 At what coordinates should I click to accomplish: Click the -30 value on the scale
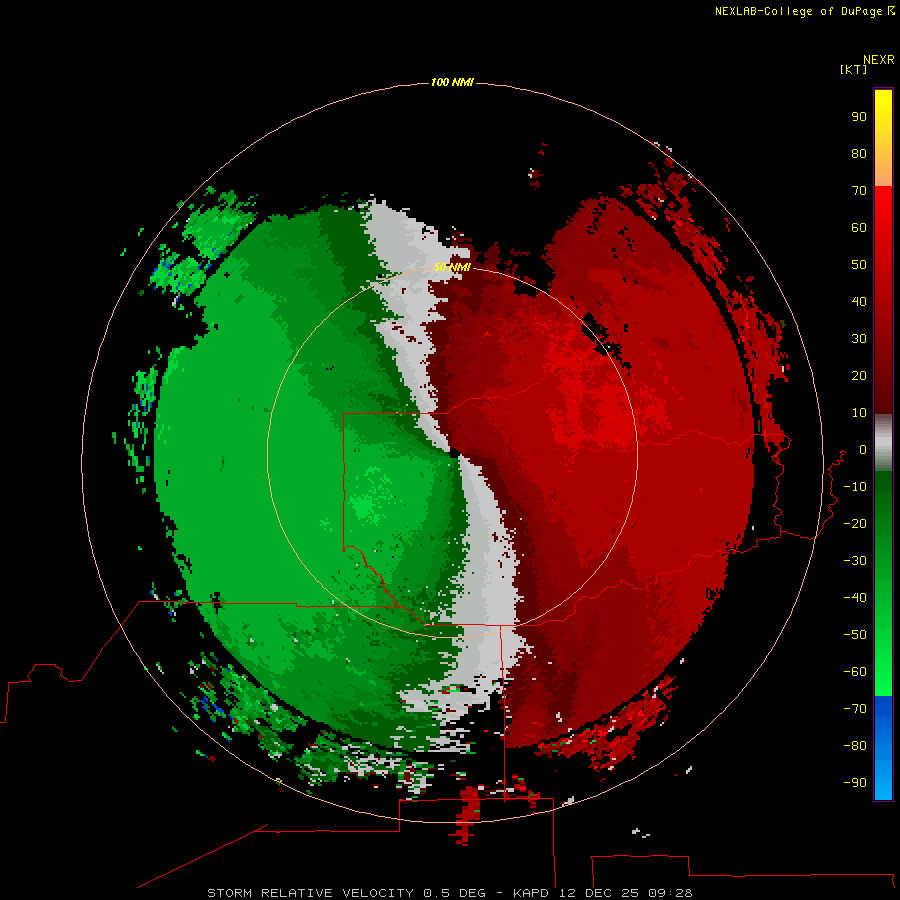point(855,561)
